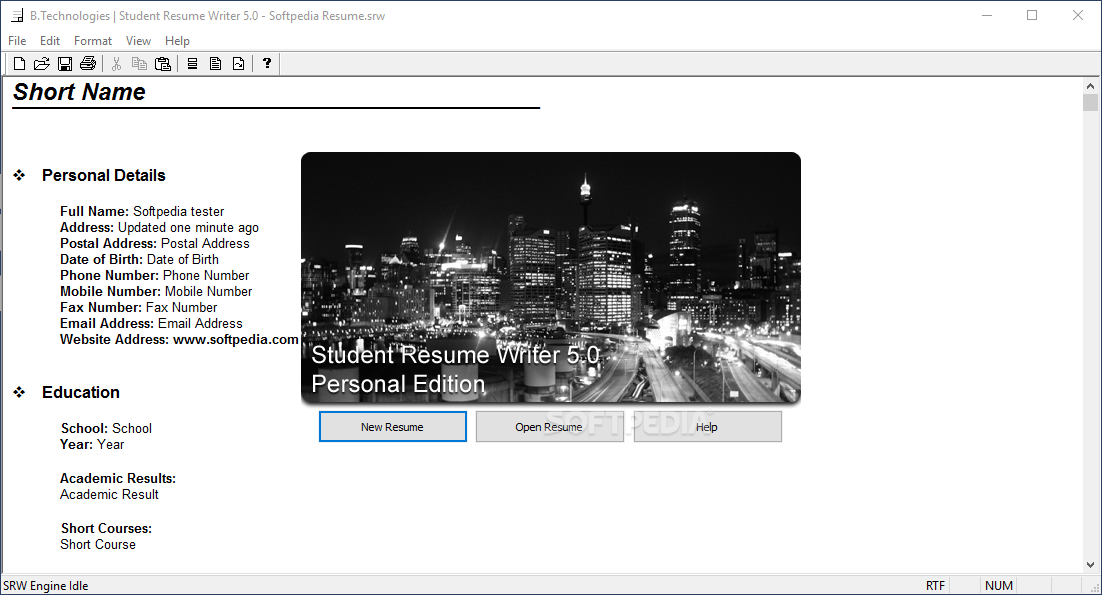The width and height of the screenshot is (1102, 595).
Task: Click the Save floppy disk icon
Action: click(65, 64)
